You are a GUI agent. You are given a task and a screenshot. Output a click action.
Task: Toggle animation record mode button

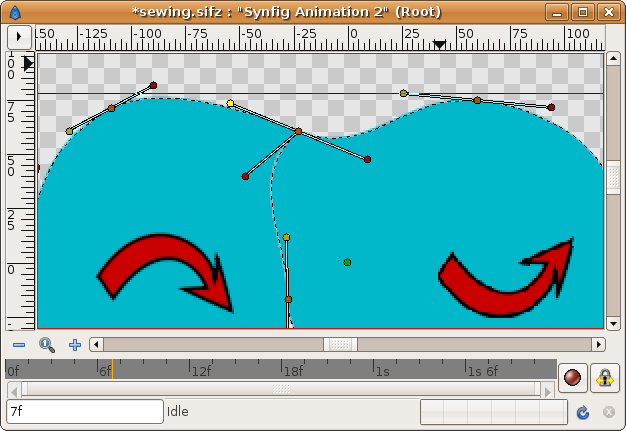point(572,378)
